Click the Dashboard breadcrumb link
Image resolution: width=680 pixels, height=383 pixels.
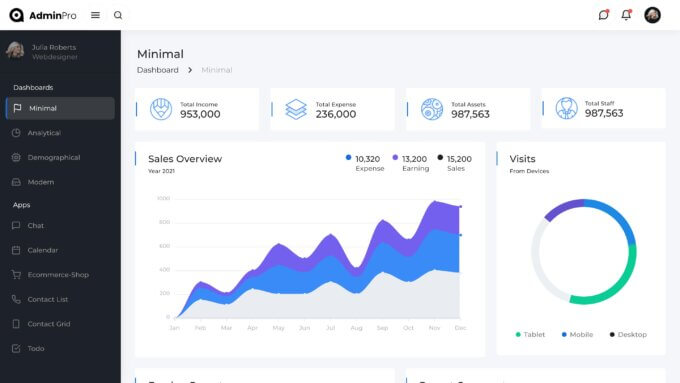click(158, 70)
